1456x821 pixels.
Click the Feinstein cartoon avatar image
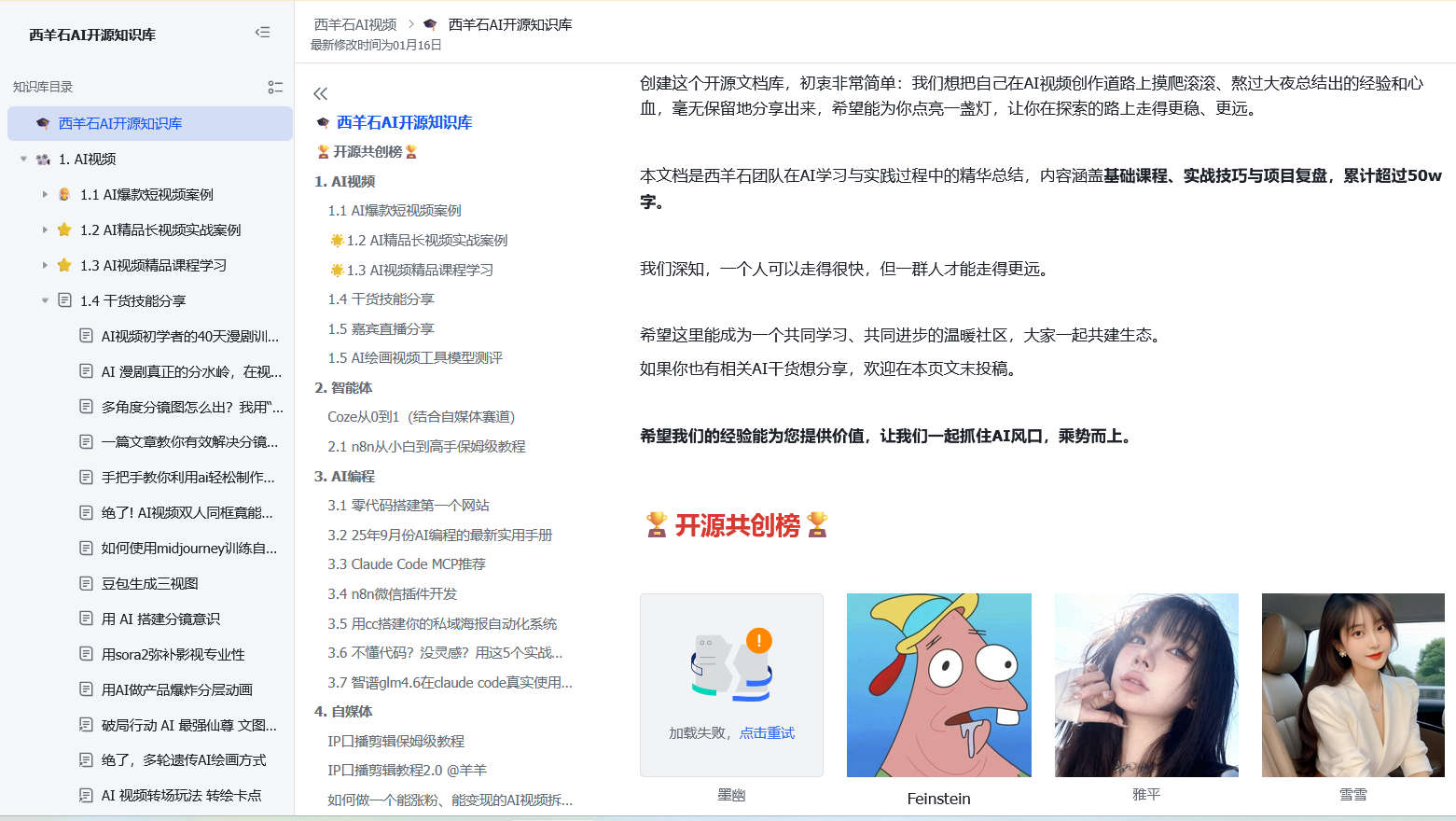point(939,685)
